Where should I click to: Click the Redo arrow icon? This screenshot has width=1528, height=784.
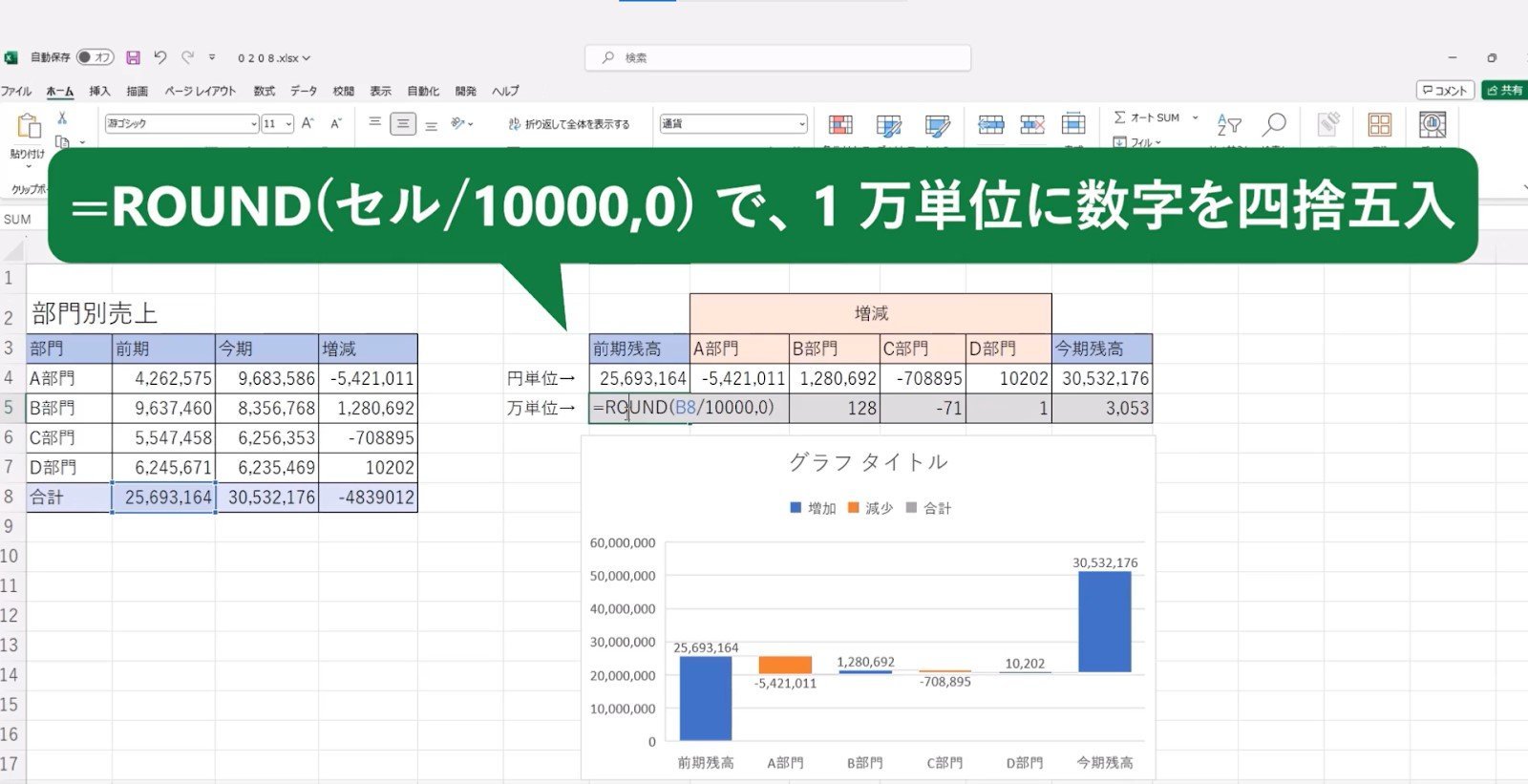pyautogui.click(x=188, y=57)
